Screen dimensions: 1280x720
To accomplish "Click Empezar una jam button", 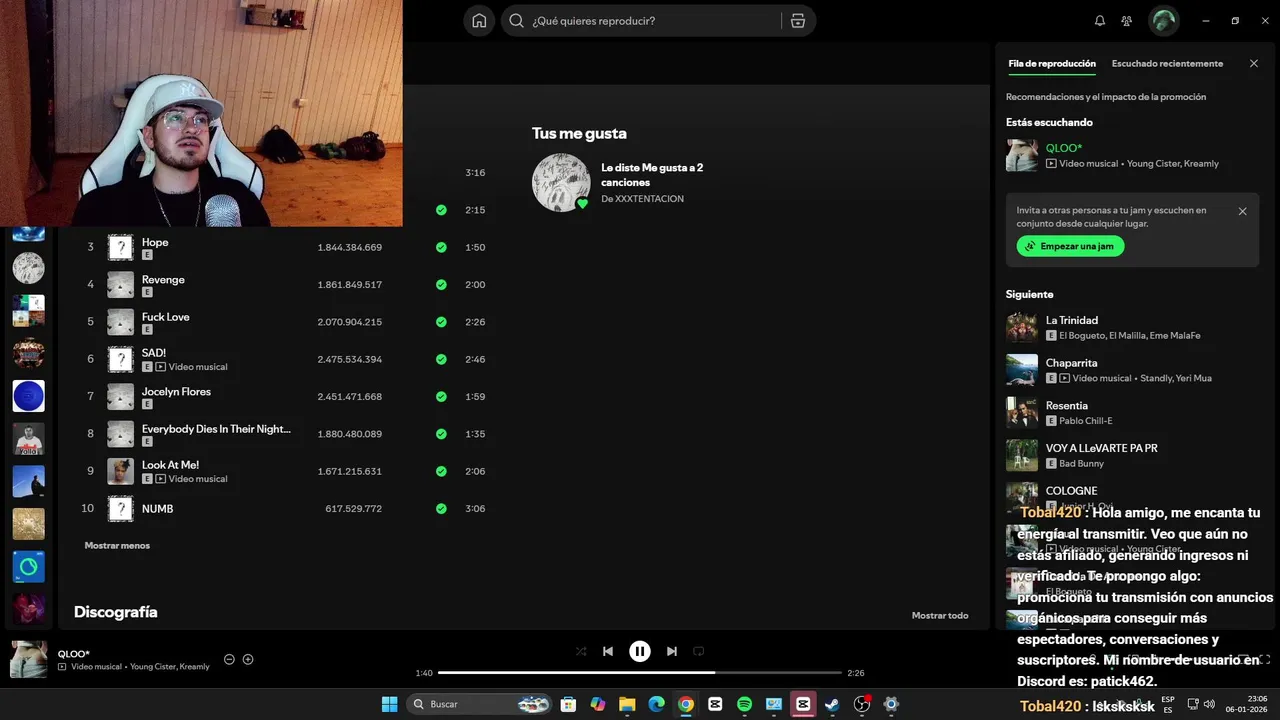I will click(1071, 246).
